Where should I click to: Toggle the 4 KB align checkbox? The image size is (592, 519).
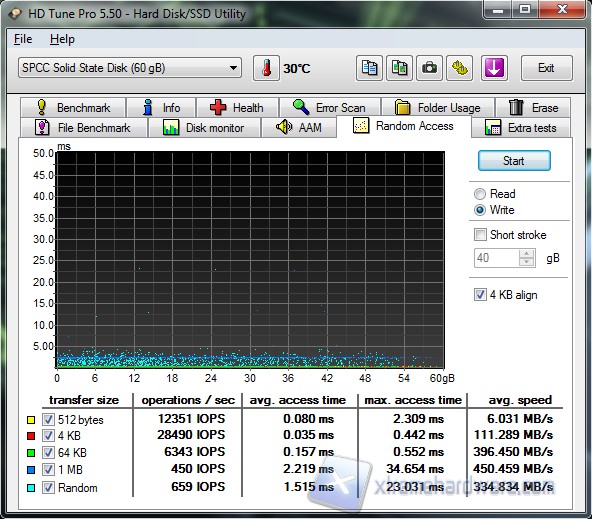[x=480, y=295]
